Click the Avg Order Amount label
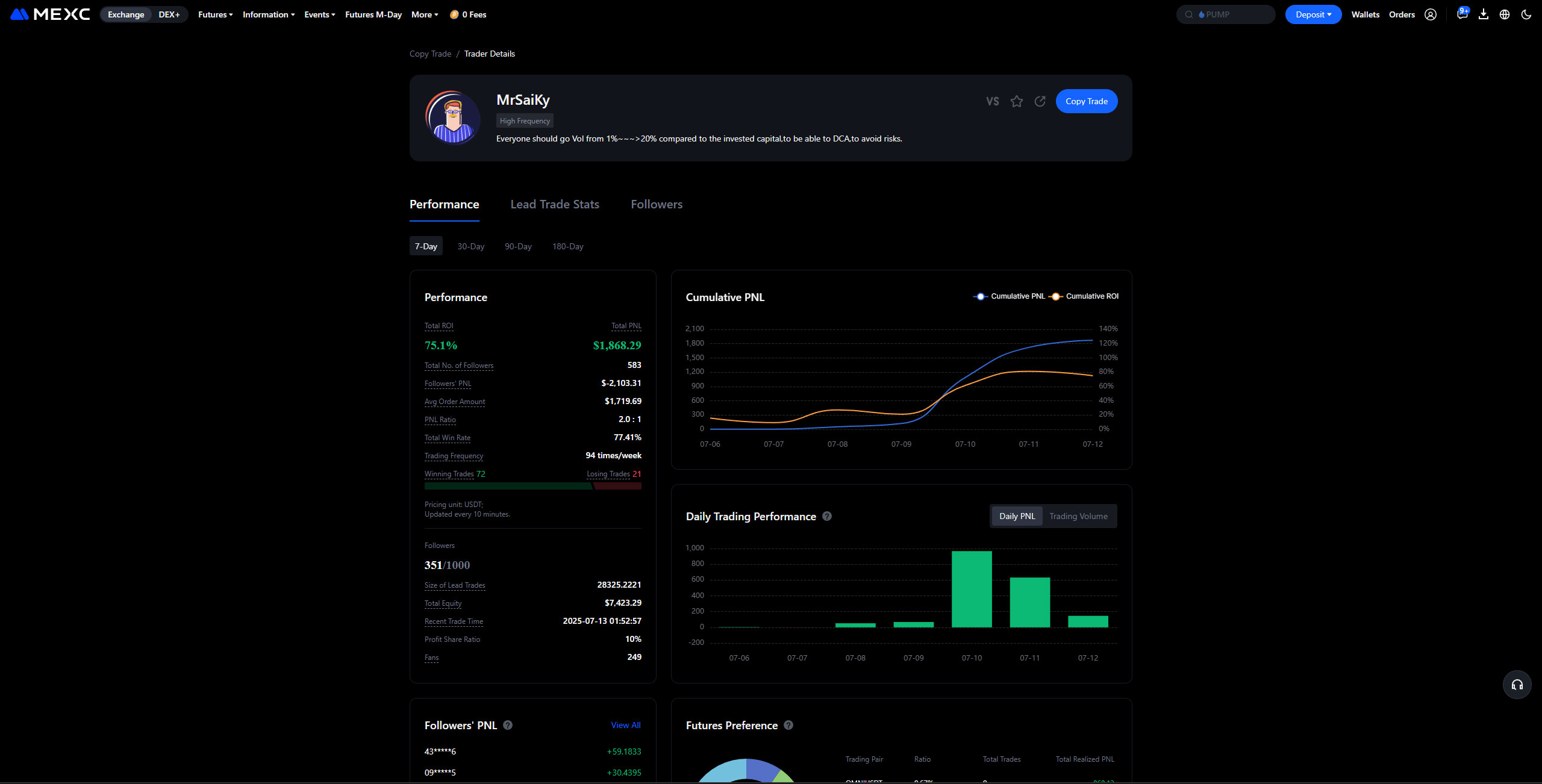 tap(455, 402)
